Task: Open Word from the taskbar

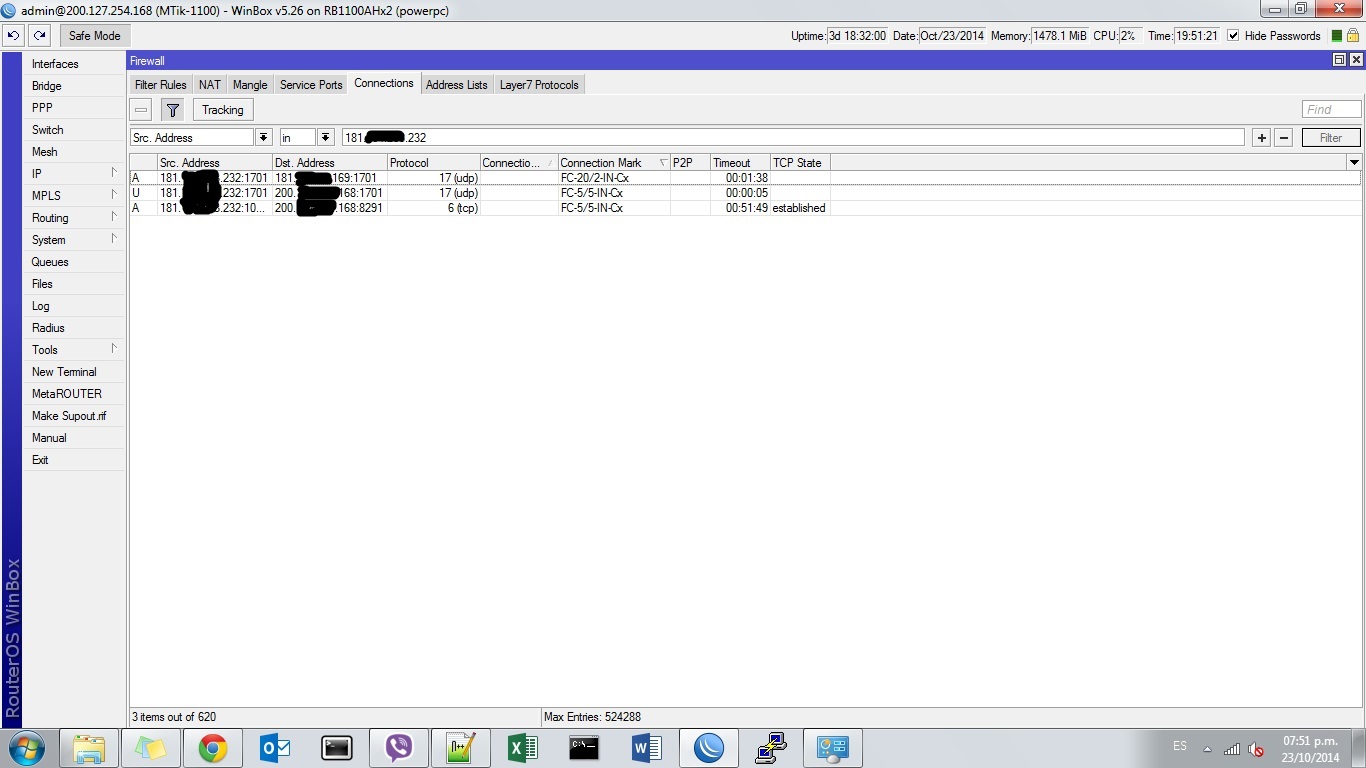Action: pos(646,748)
